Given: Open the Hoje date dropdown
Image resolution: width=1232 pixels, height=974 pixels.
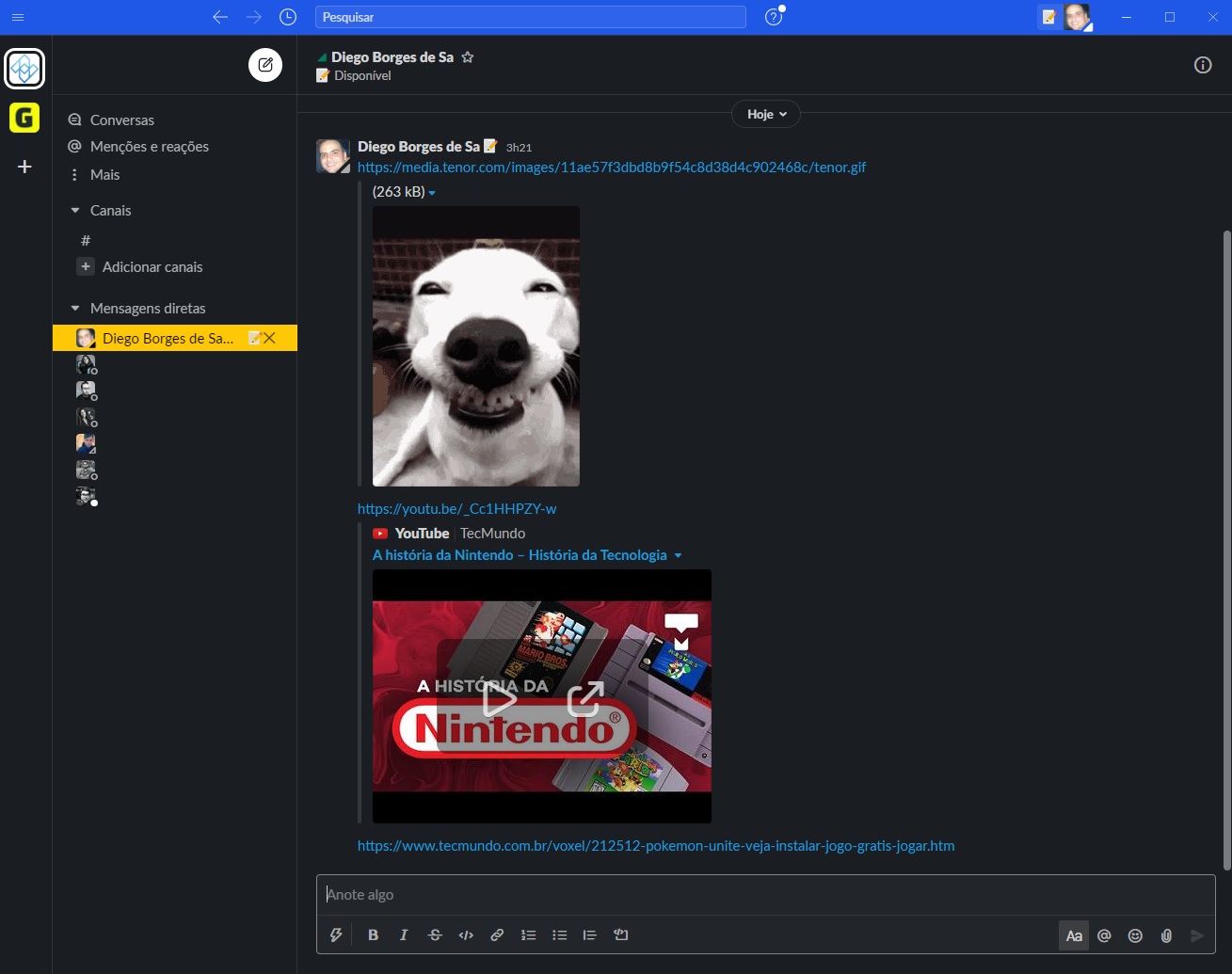Looking at the screenshot, I should [x=766, y=114].
